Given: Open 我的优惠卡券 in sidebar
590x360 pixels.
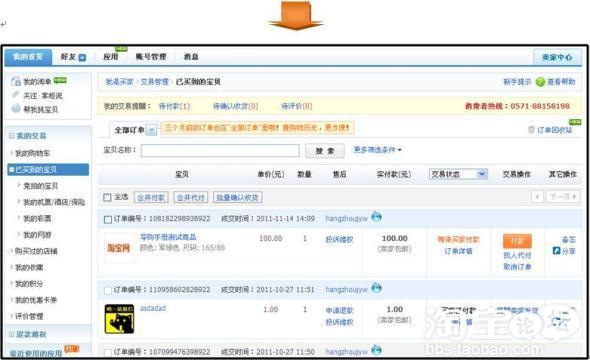Looking at the screenshot, I should coord(36,300).
